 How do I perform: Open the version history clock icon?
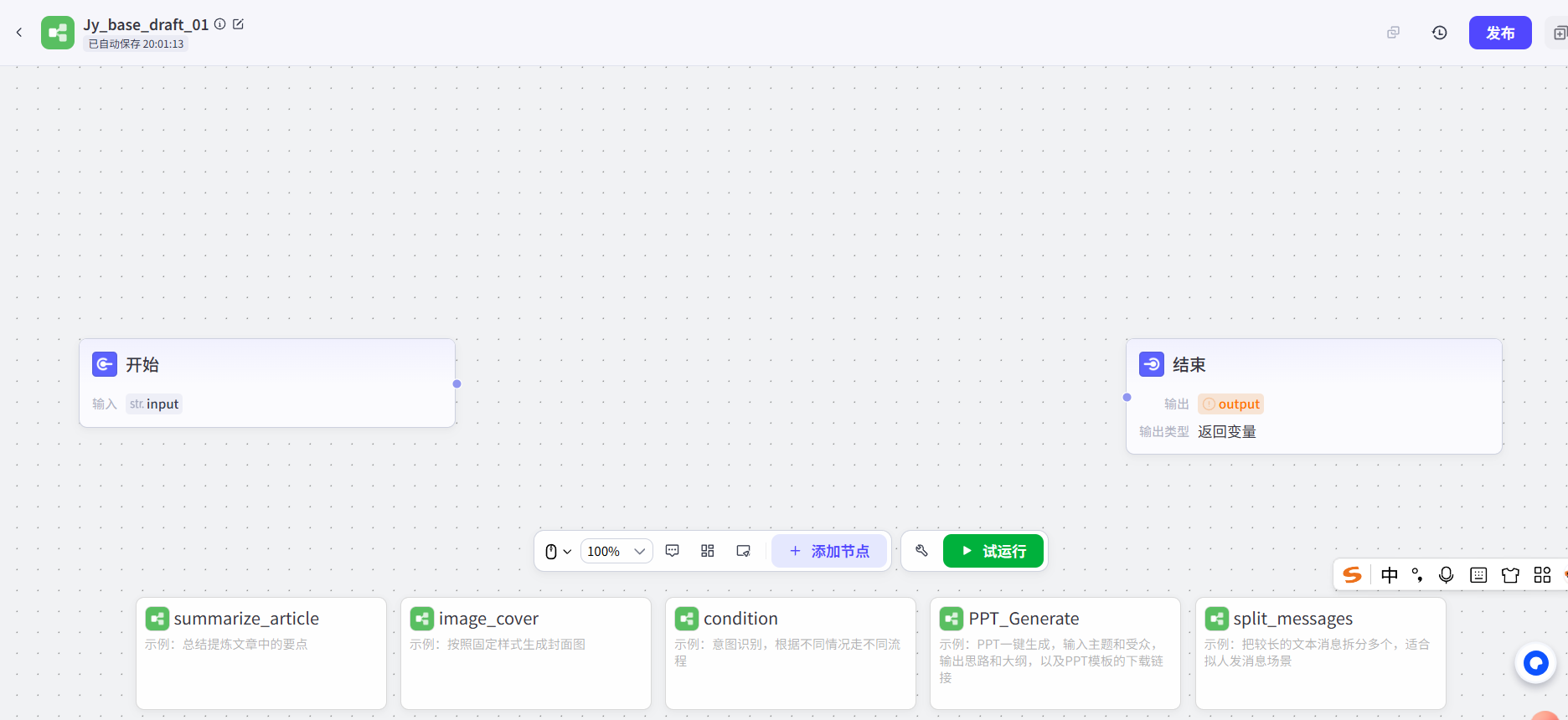click(1439, 33)
